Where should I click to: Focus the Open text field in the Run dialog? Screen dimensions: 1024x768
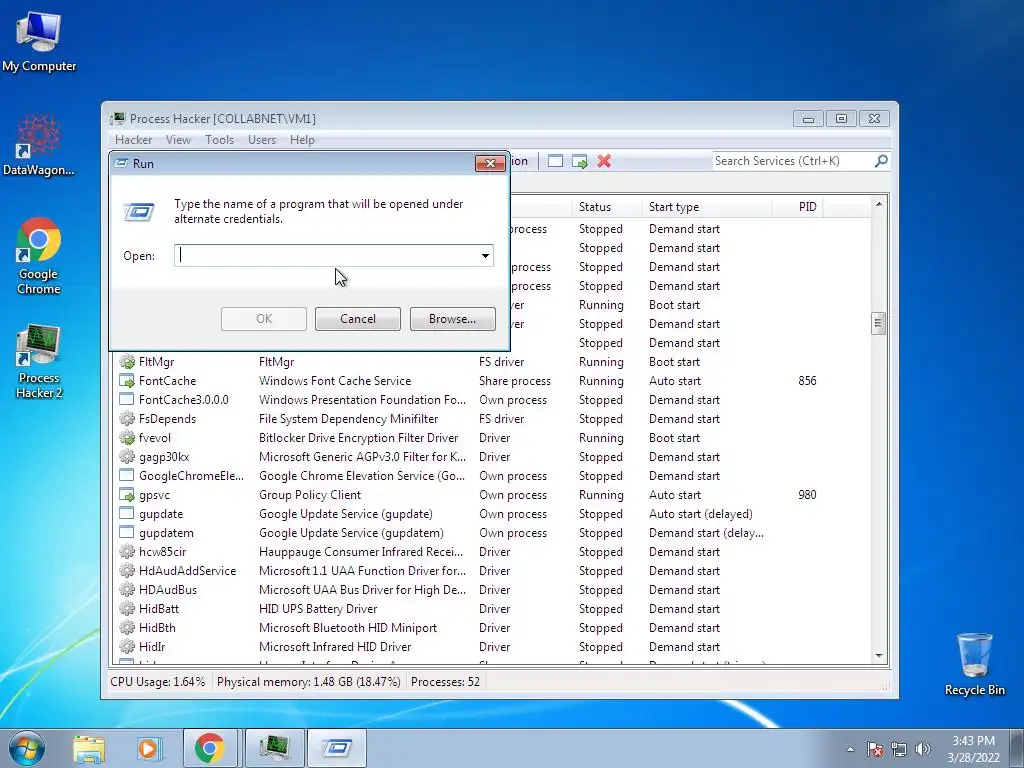(327, 256)
